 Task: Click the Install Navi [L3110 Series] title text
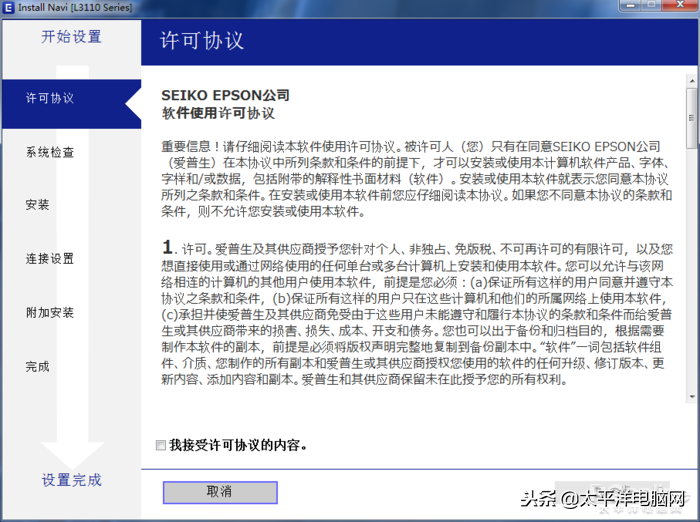tap(75, 8)
